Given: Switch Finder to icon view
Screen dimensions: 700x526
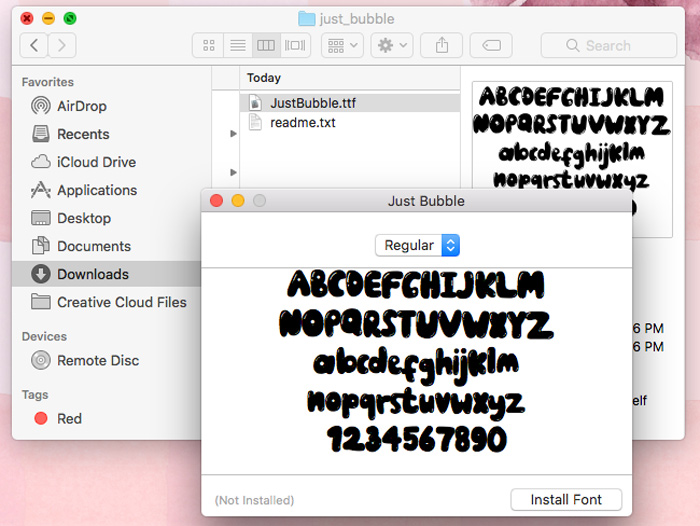Looking at the screenshot, I should coord(208,45).
